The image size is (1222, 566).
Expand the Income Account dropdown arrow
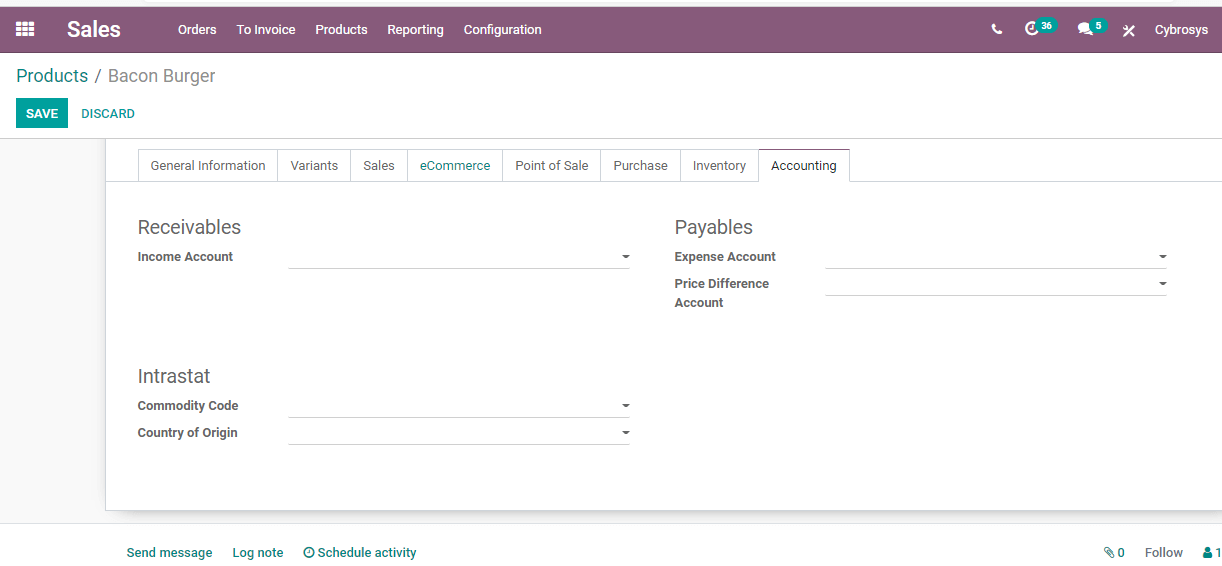[625, 257]
